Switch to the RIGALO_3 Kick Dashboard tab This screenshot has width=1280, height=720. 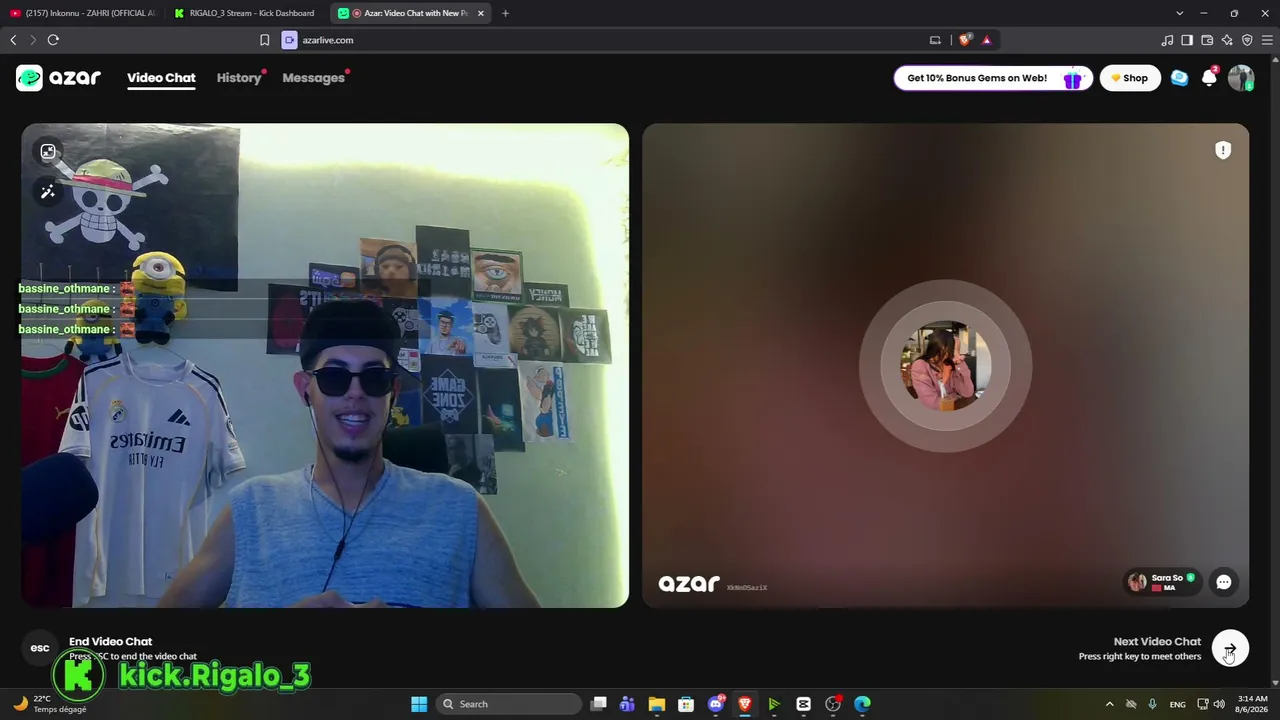click(x=248, y=13)
